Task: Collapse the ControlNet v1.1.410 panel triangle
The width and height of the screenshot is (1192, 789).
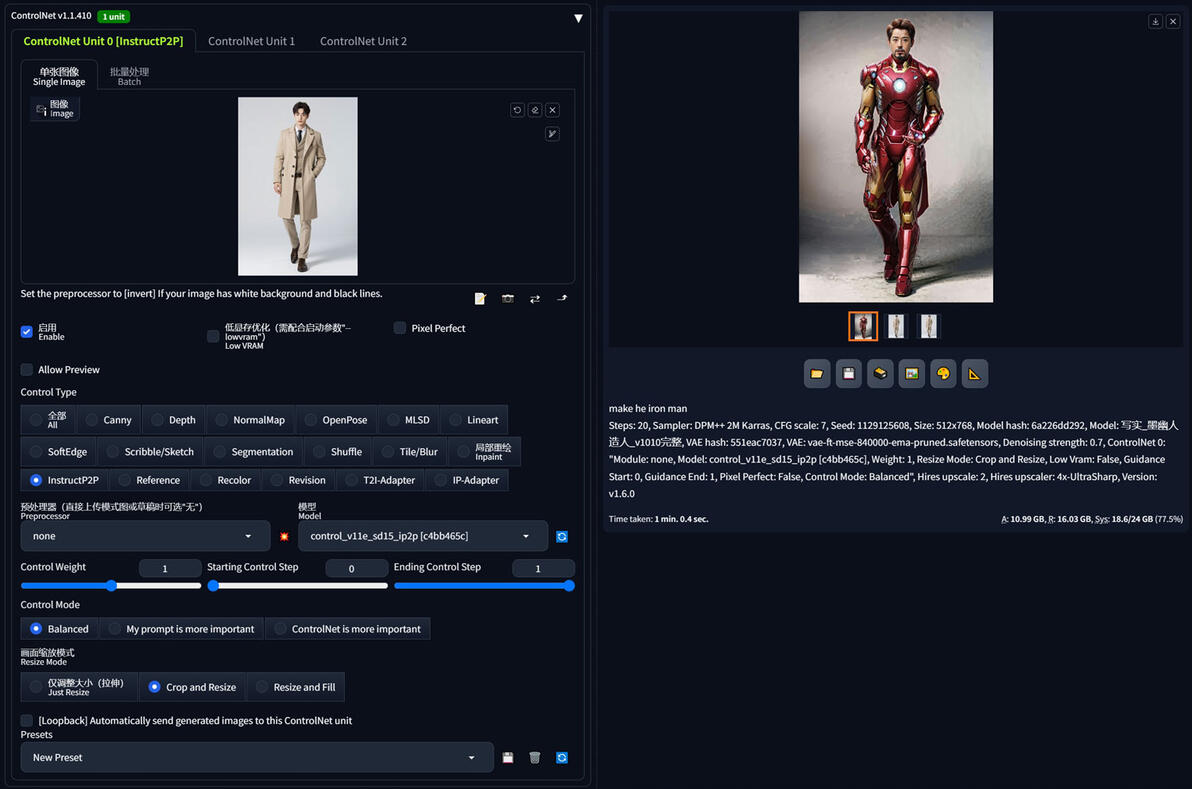Action: pyautogui.click(x=578, y=17)
